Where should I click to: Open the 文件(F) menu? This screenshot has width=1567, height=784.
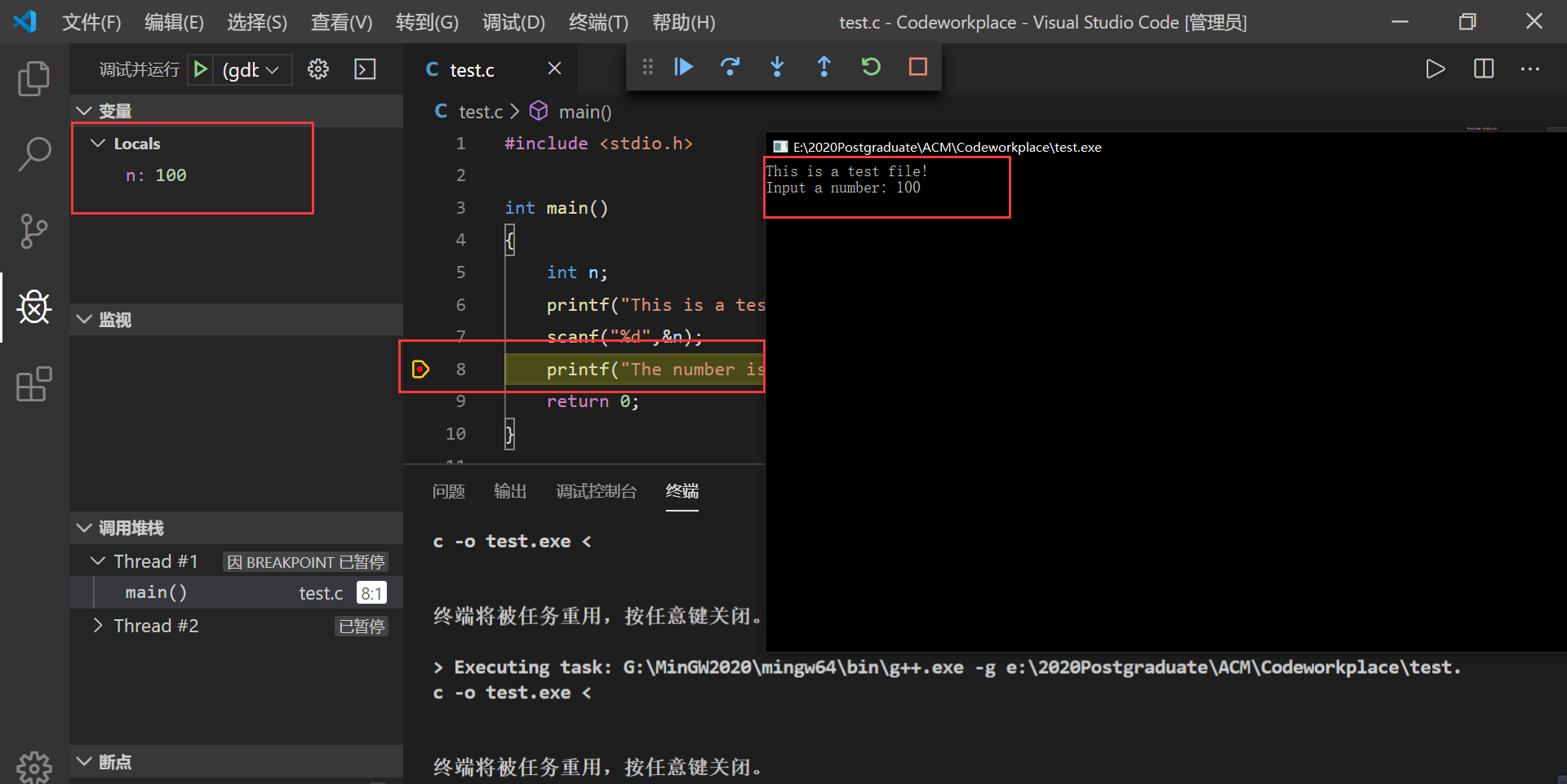[91, 22]
